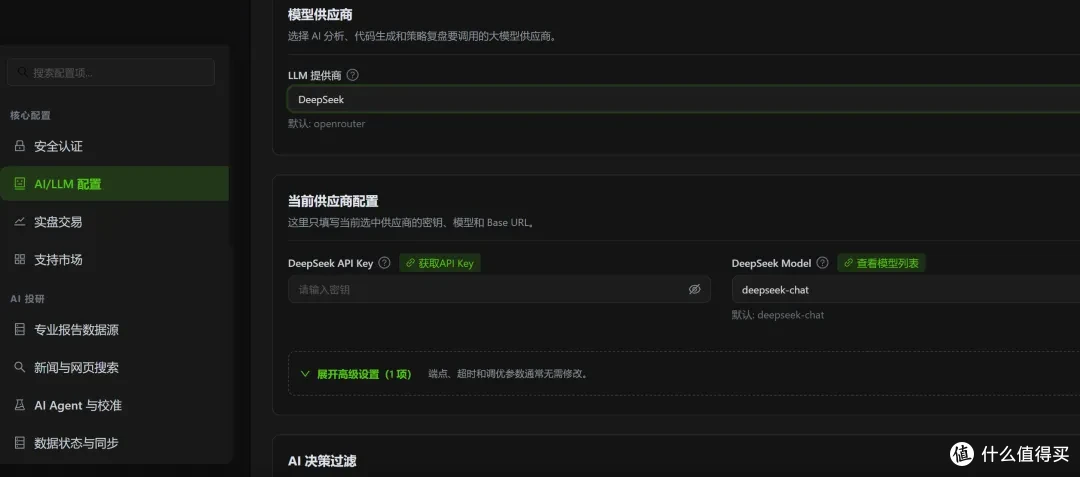
Task: Click the lock icon beside 安全认证
Action: (x=20, y=146)
